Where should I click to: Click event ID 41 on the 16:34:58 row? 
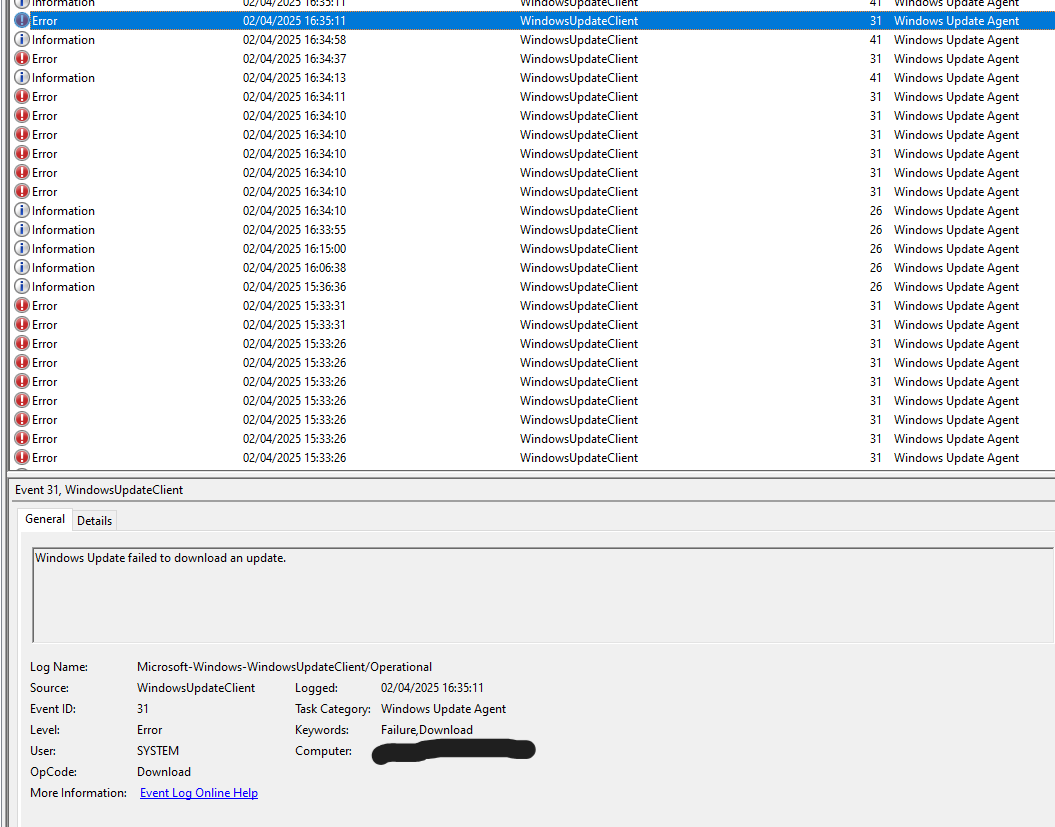click(875, 40)
